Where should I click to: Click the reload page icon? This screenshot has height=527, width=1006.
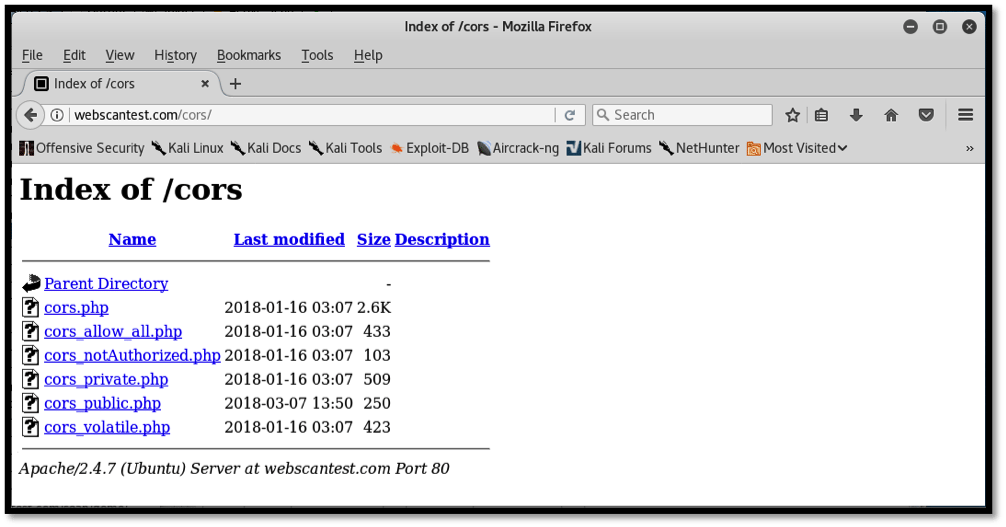570,115
